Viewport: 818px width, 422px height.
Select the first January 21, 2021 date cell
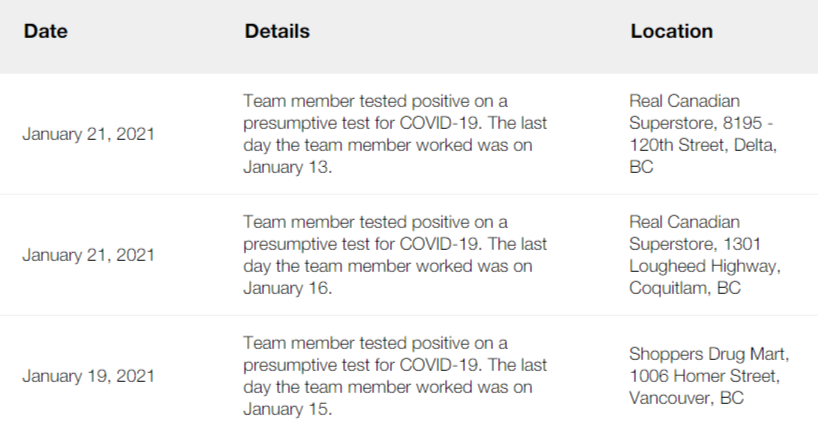pos(88,134)
